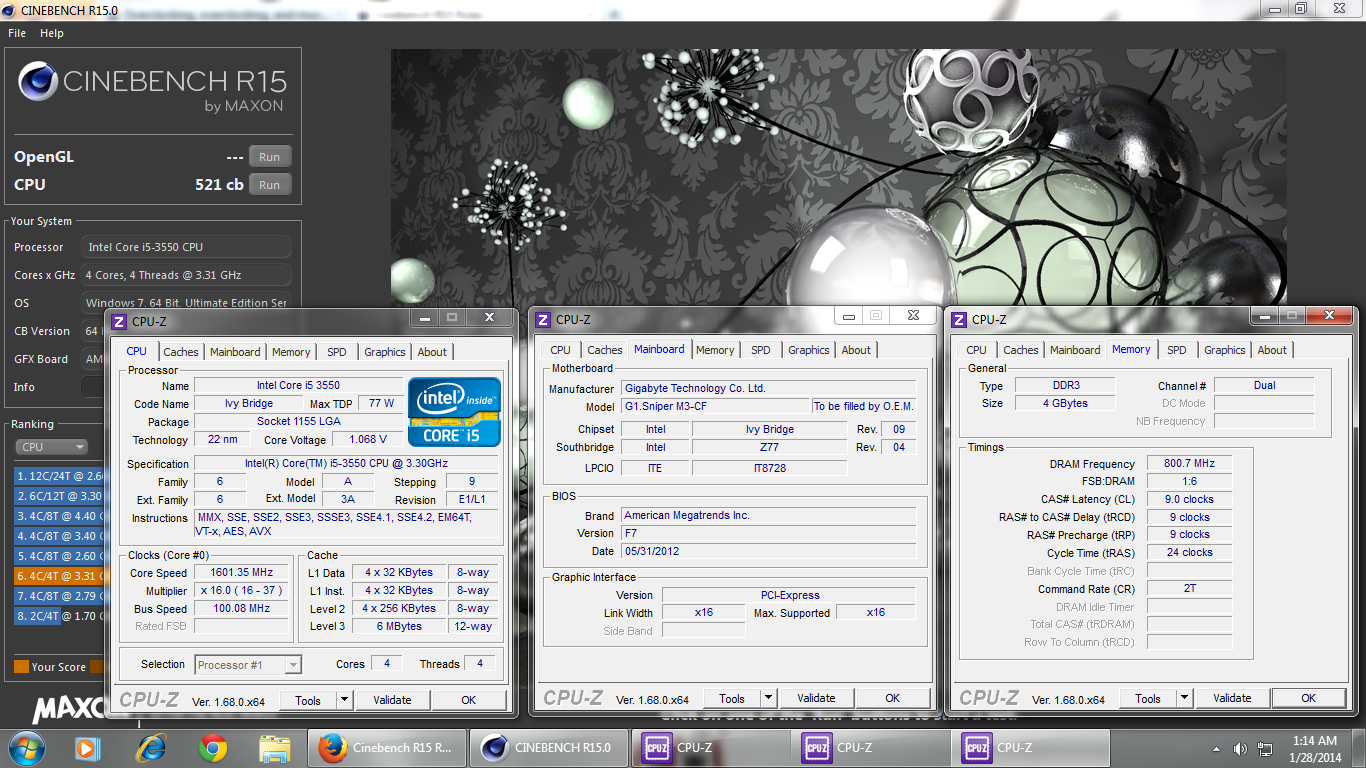The image size is (1366, 768).
Task: Click the network tray icon
Action: (x=1265, y=748)
